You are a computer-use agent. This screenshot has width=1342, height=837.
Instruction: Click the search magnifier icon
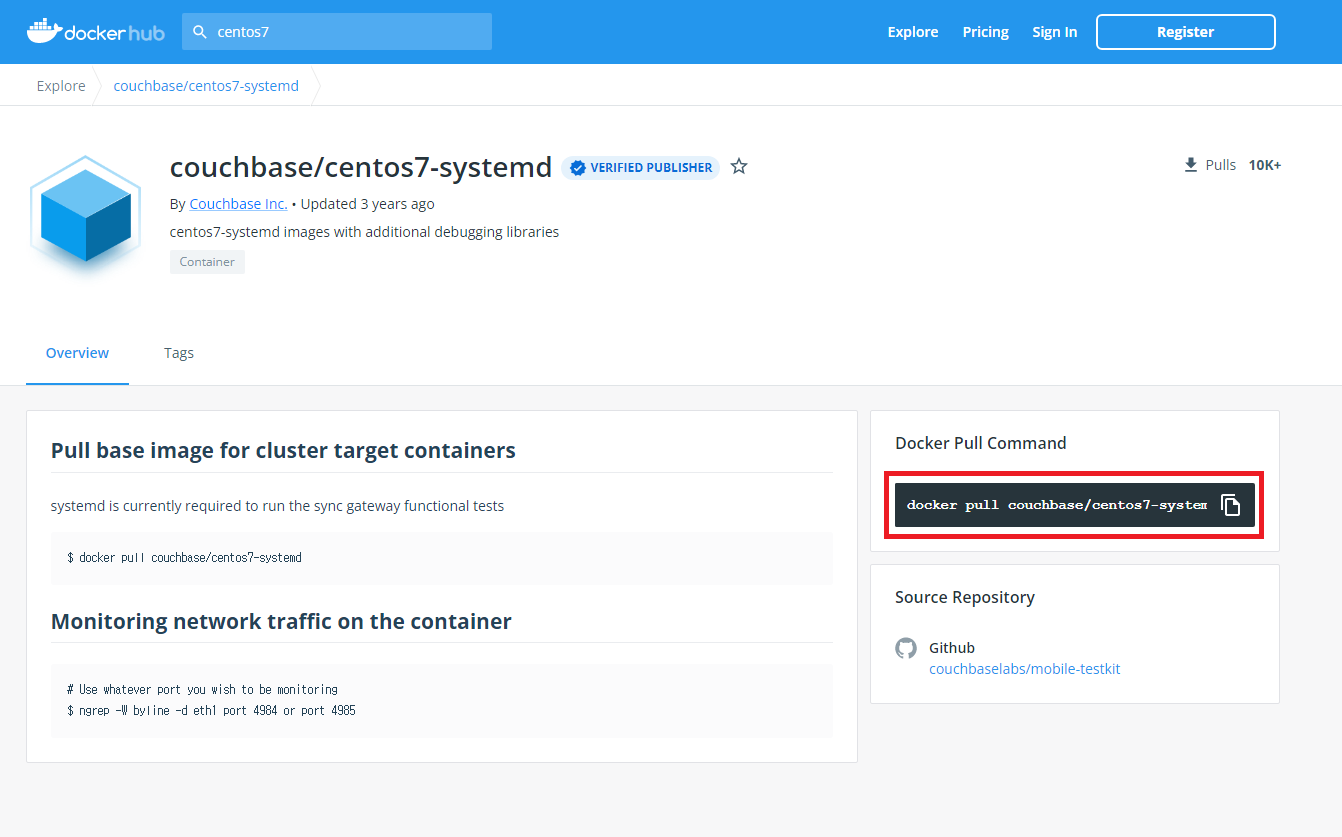201,32
